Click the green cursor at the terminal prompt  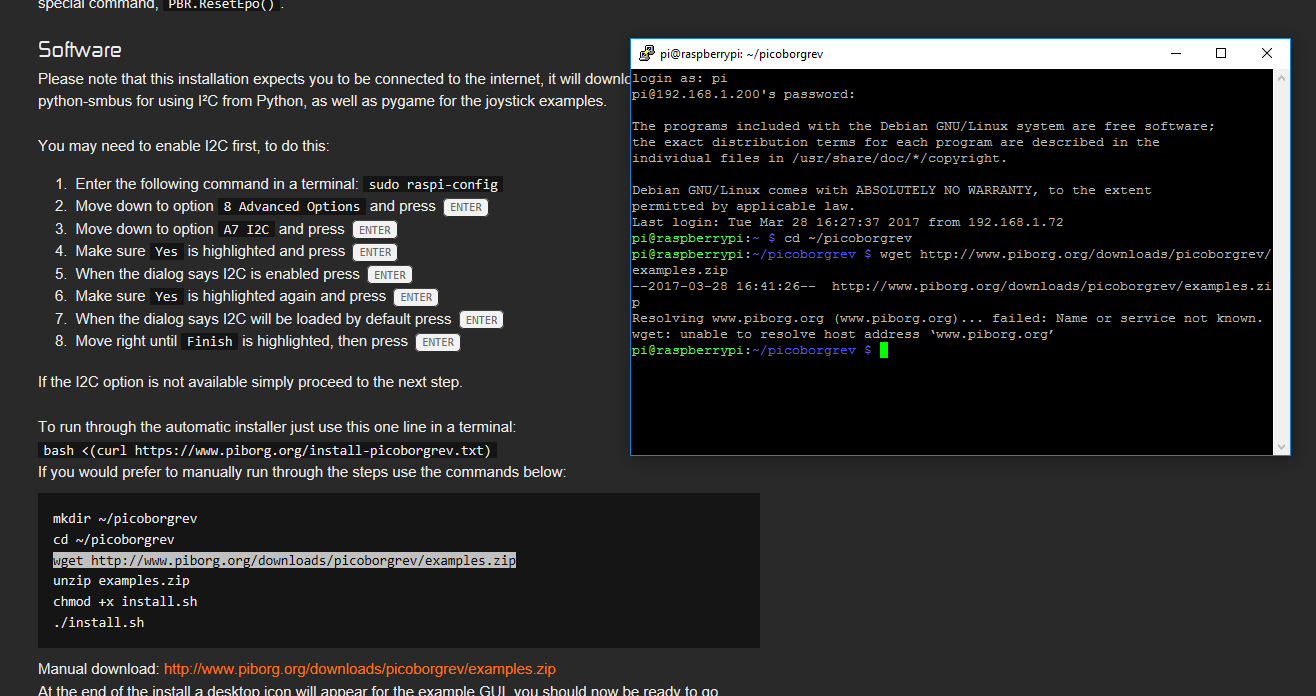pyautogui.click(x=884, y=350)
